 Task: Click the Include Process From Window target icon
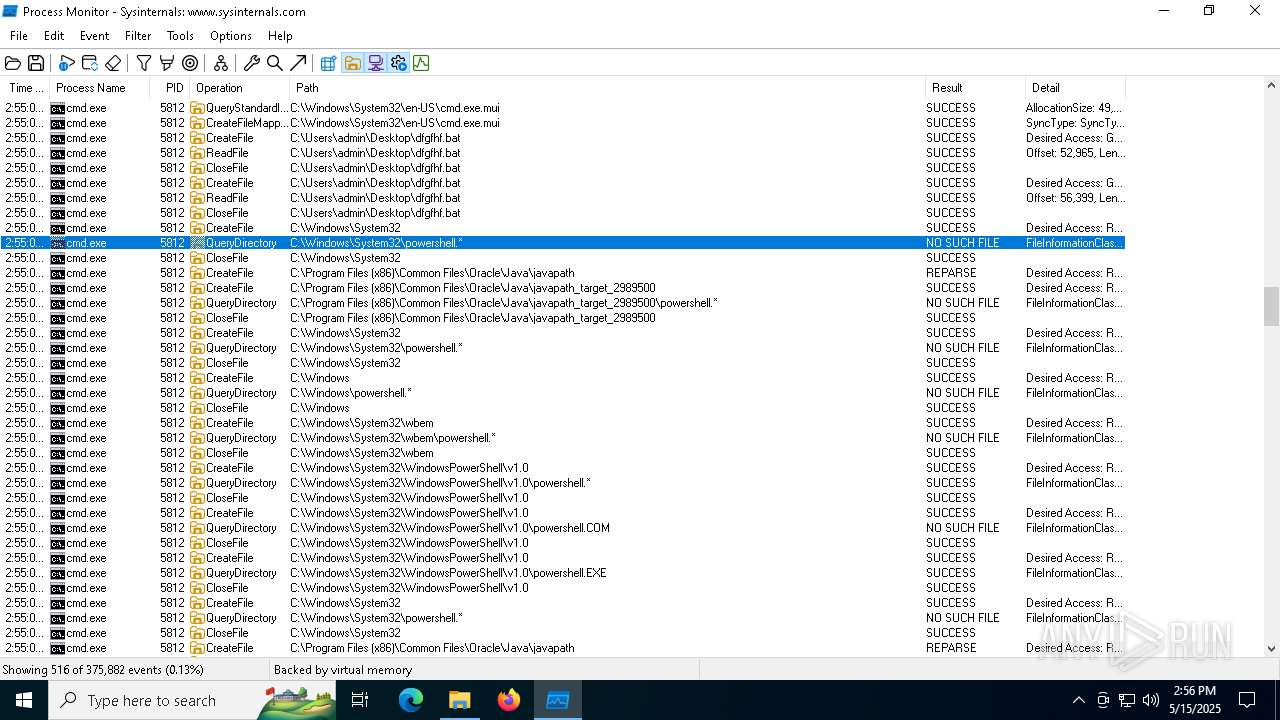(190, 63)
